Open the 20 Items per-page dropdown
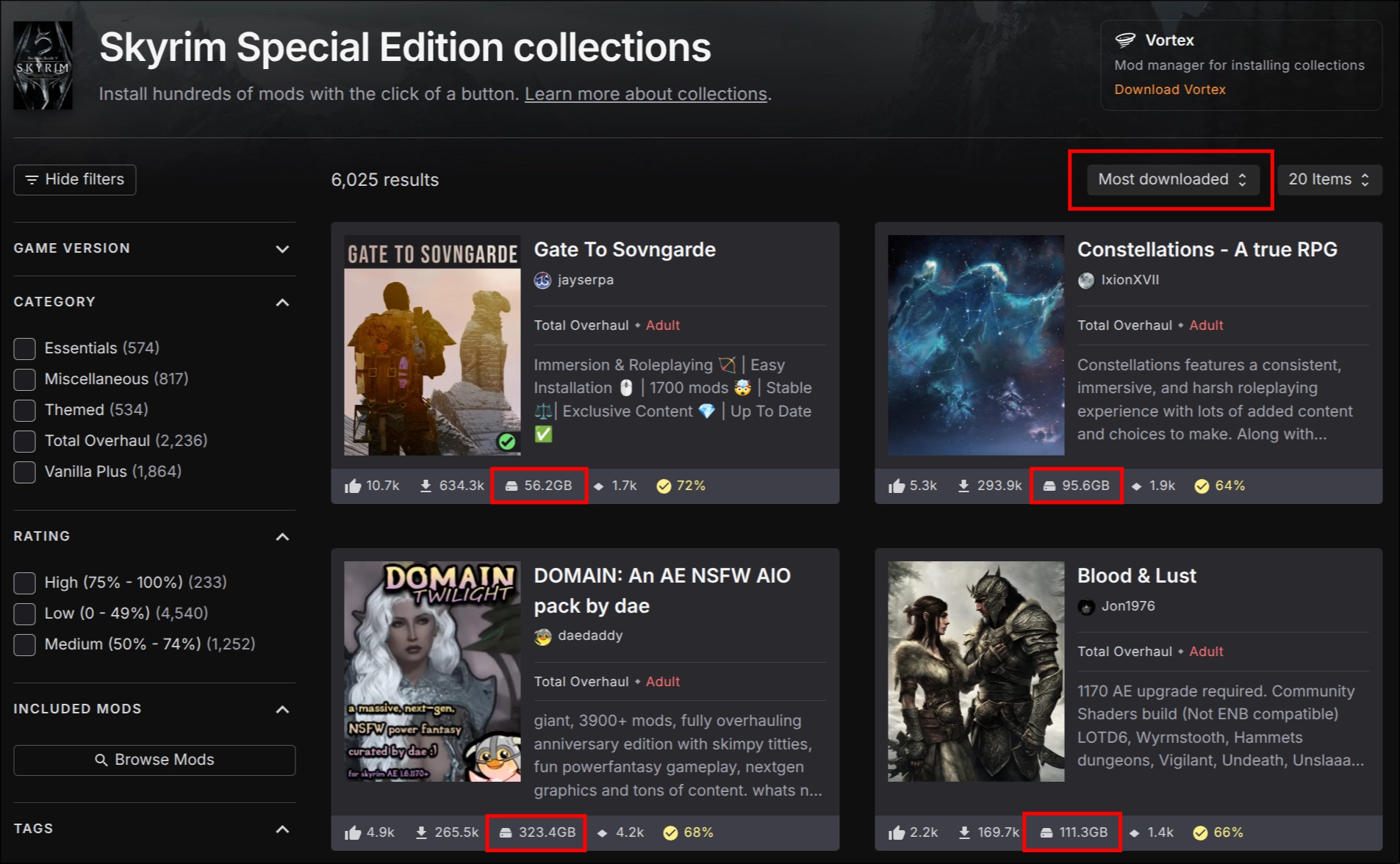Image resolution: width=1400 pixels, height=864 pixels. pos(1329,180)
